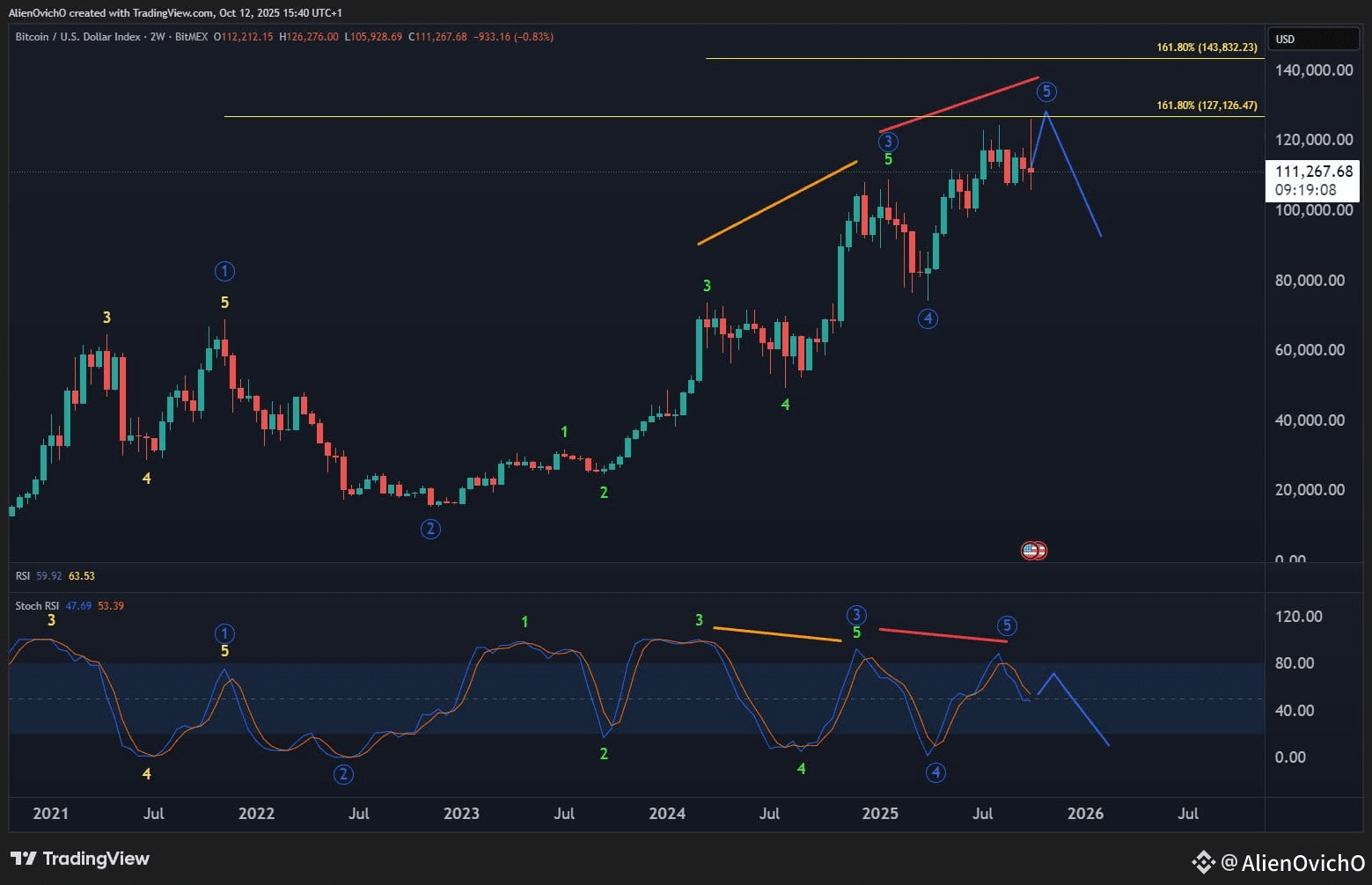
Task: Click the TradingView logo
Action: 80,859
